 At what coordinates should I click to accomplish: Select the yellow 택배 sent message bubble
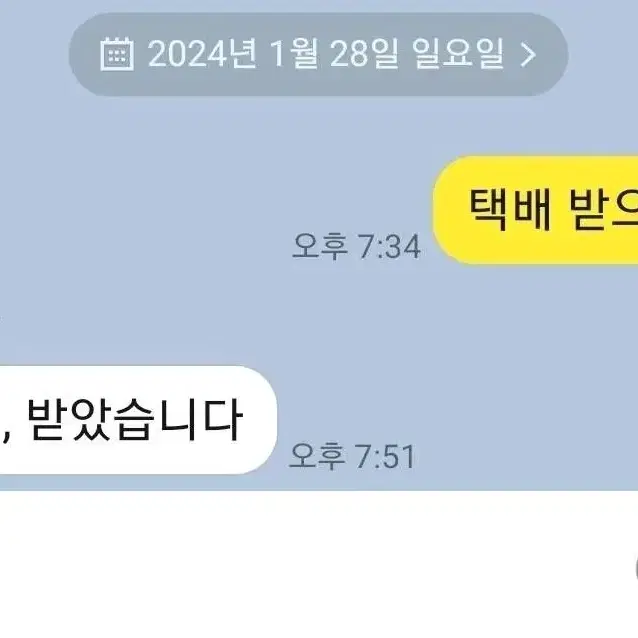tap(535, 210)
